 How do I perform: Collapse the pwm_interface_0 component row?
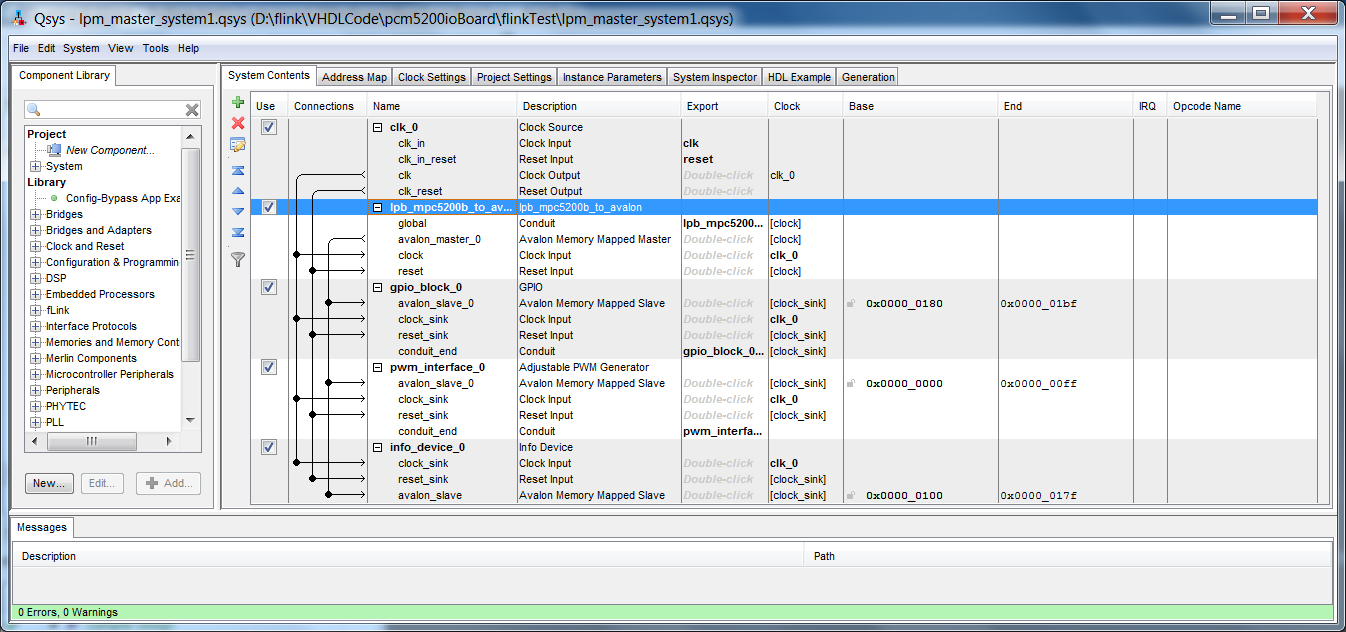[x=377, y=367]
